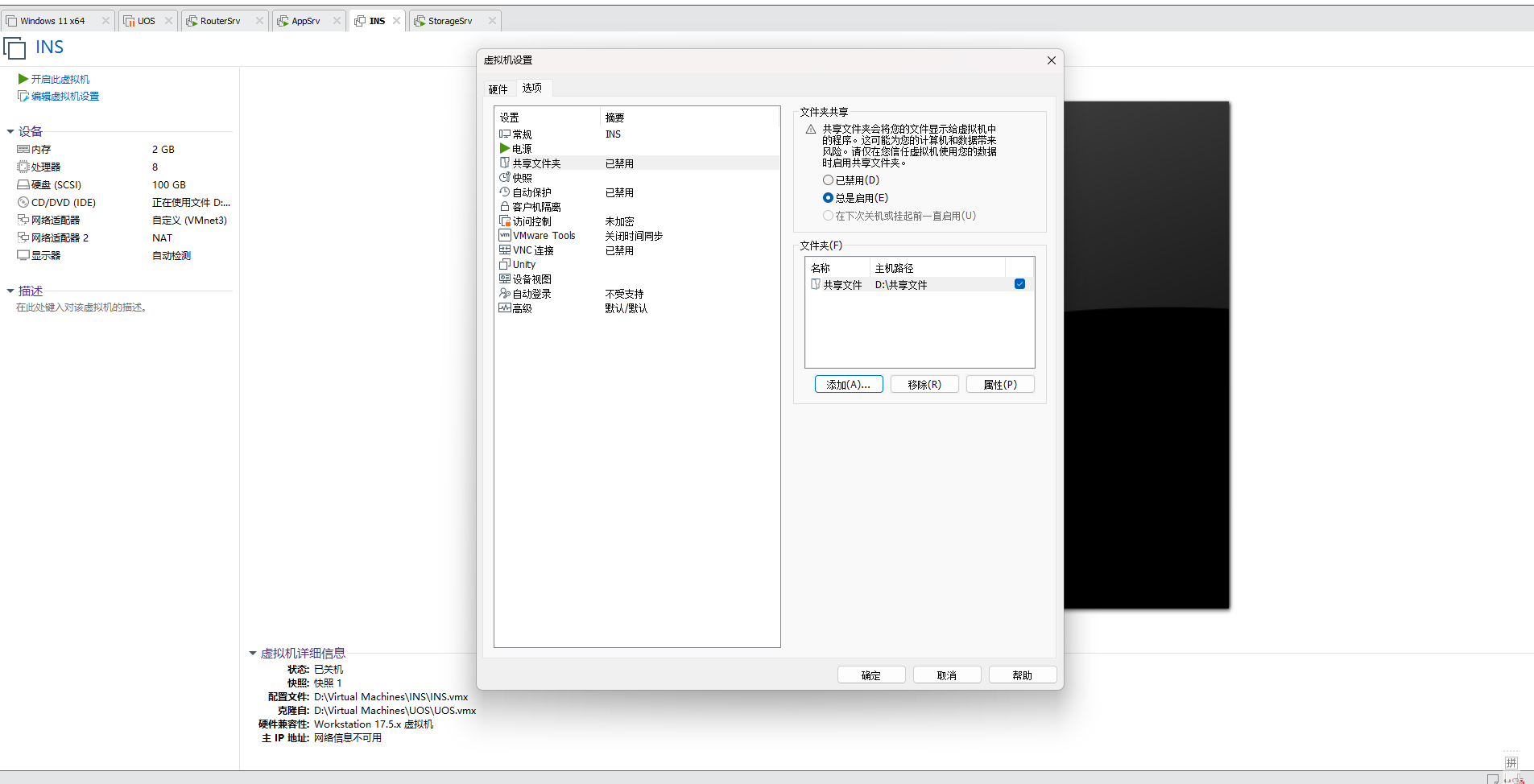This screenshot has height=784, width=1534.
Task: Open 编辑虚拟机设置 link
Action: pyautogui.click(x=64, y=96)
